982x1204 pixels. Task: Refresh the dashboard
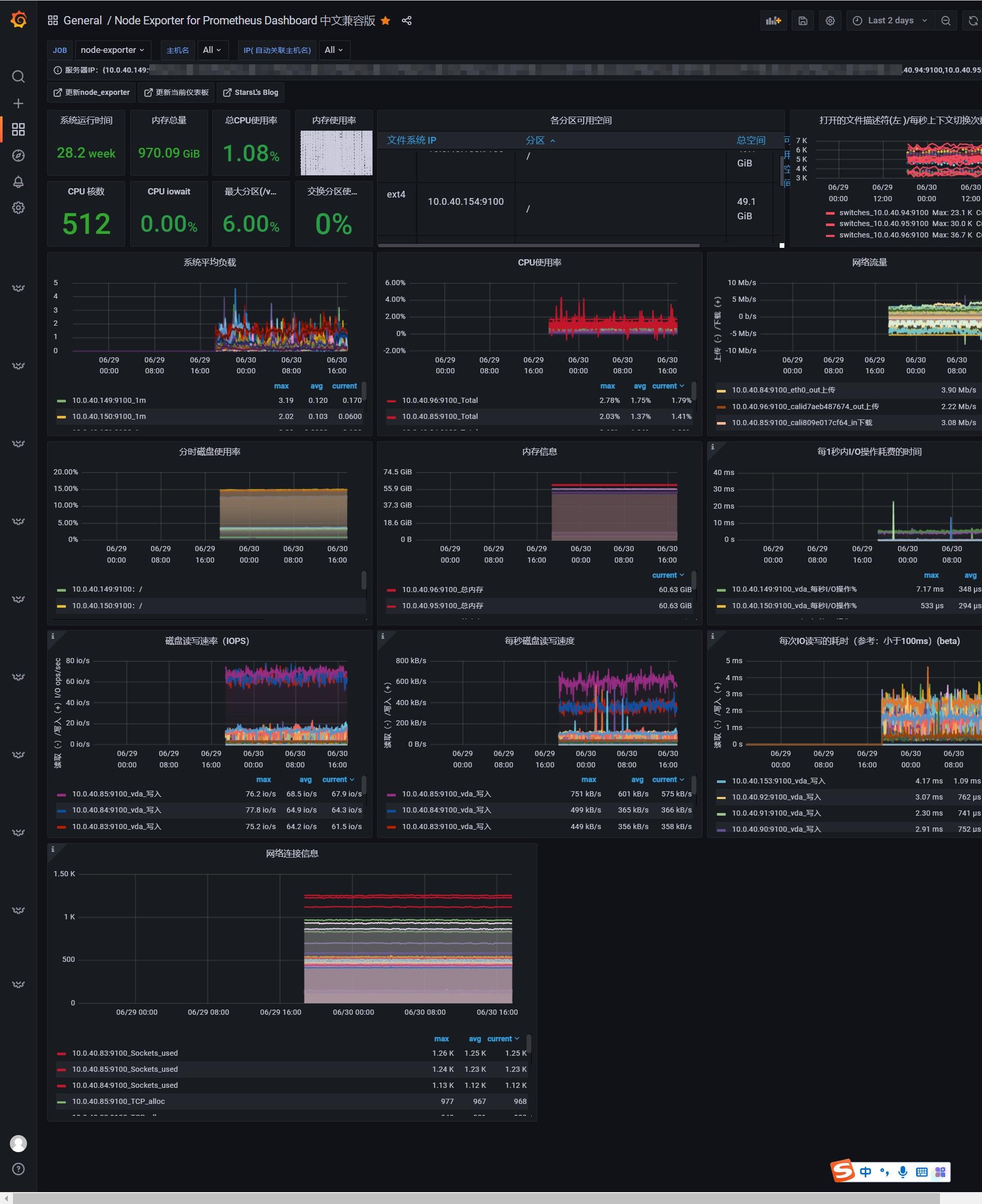pos(973,21)
